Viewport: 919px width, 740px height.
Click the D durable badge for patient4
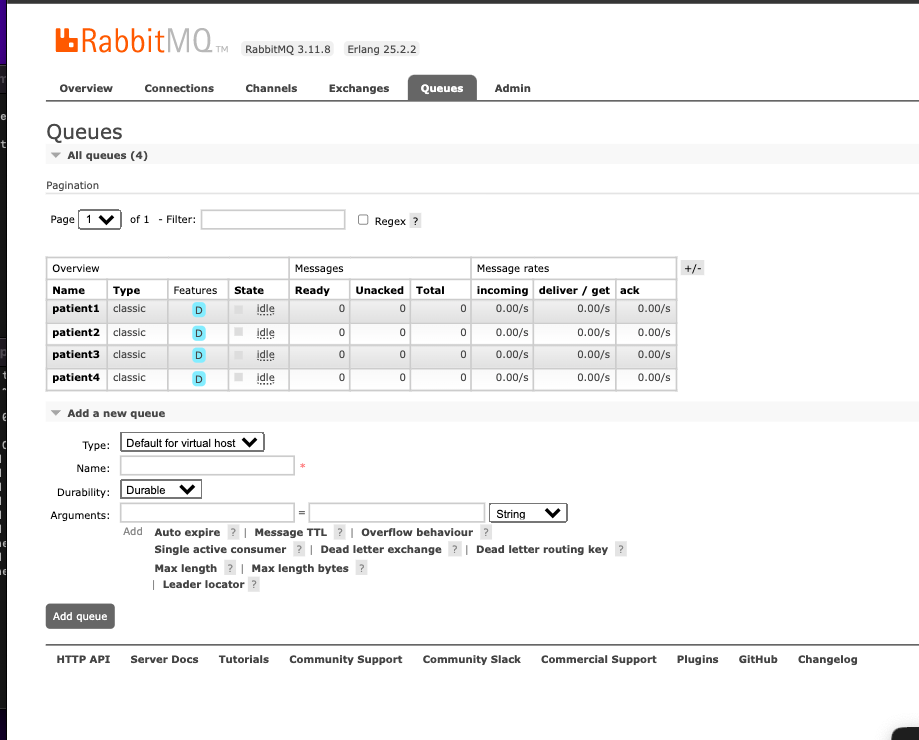[x=199, y=379]
